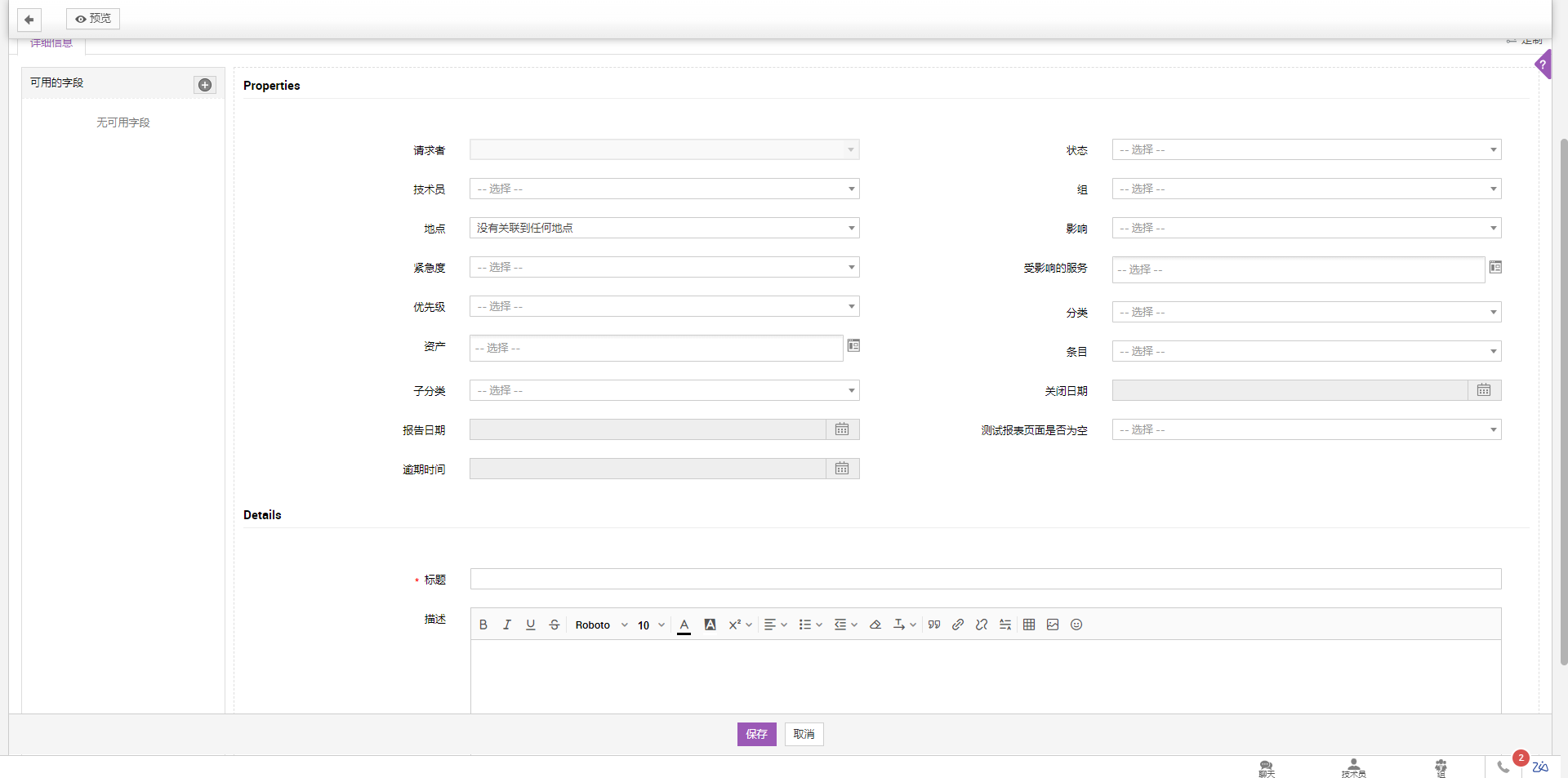Click the add available field plus icon

tap(205, 85)
